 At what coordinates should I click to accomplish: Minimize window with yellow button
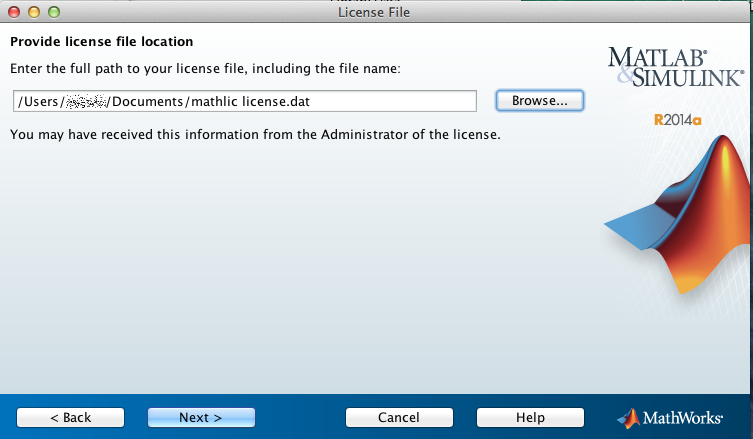click(34, 12)
